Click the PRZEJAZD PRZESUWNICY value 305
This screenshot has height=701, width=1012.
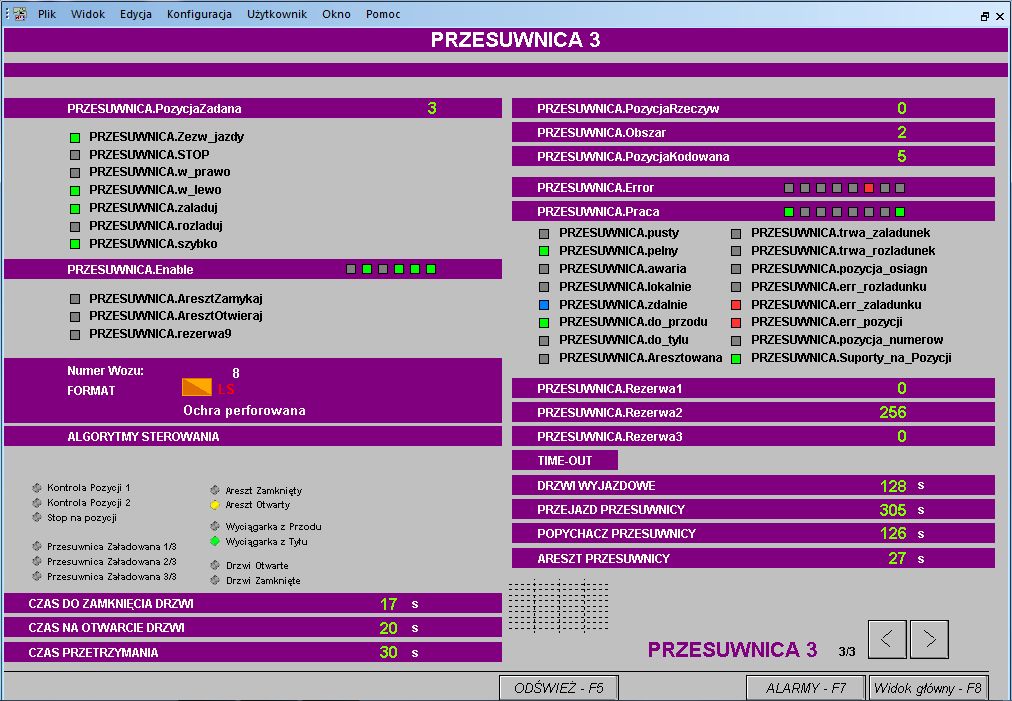pyautogui.click(x=893, y=510)
